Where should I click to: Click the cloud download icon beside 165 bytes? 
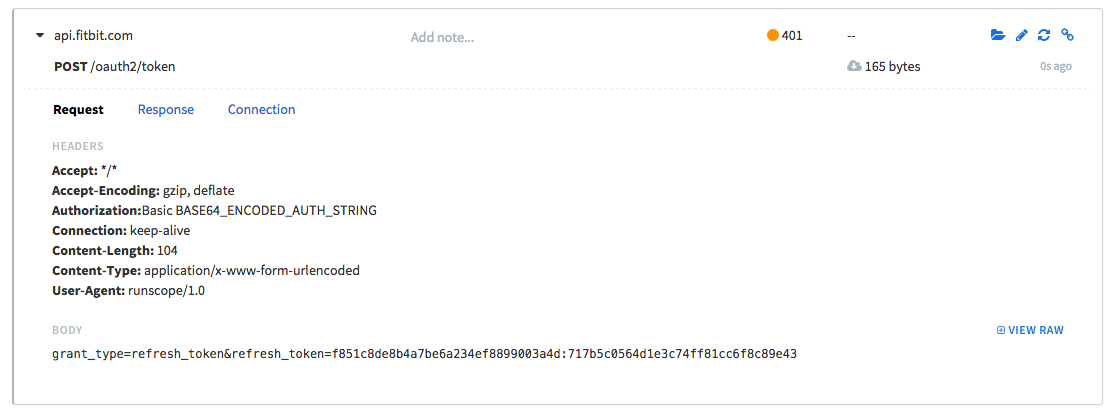point(854,66)
